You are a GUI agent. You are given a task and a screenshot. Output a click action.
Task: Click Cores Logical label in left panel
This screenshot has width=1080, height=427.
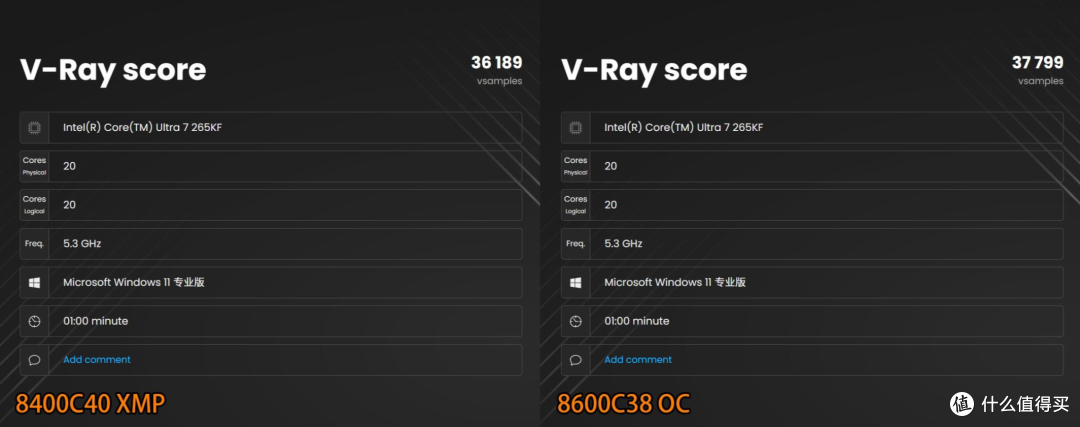pyautogui.click(x=34, y=205)
